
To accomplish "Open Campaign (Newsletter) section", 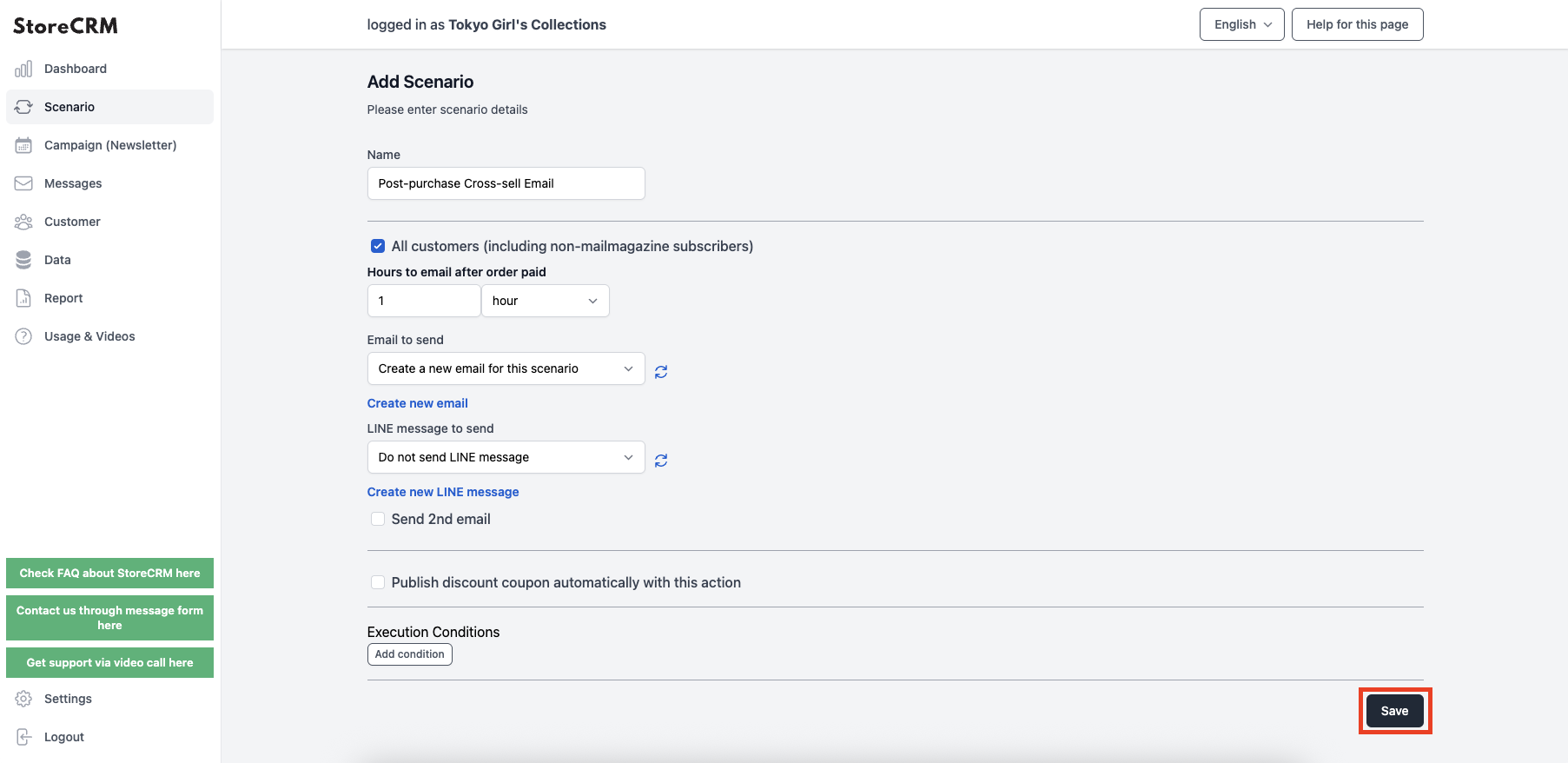I will pyautogui.click(x=109, y=145).
